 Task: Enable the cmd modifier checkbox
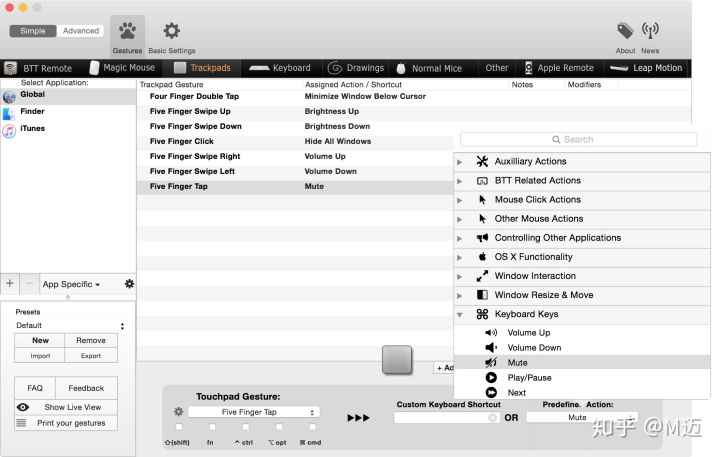pyautogui.click(x=312, y=427)
